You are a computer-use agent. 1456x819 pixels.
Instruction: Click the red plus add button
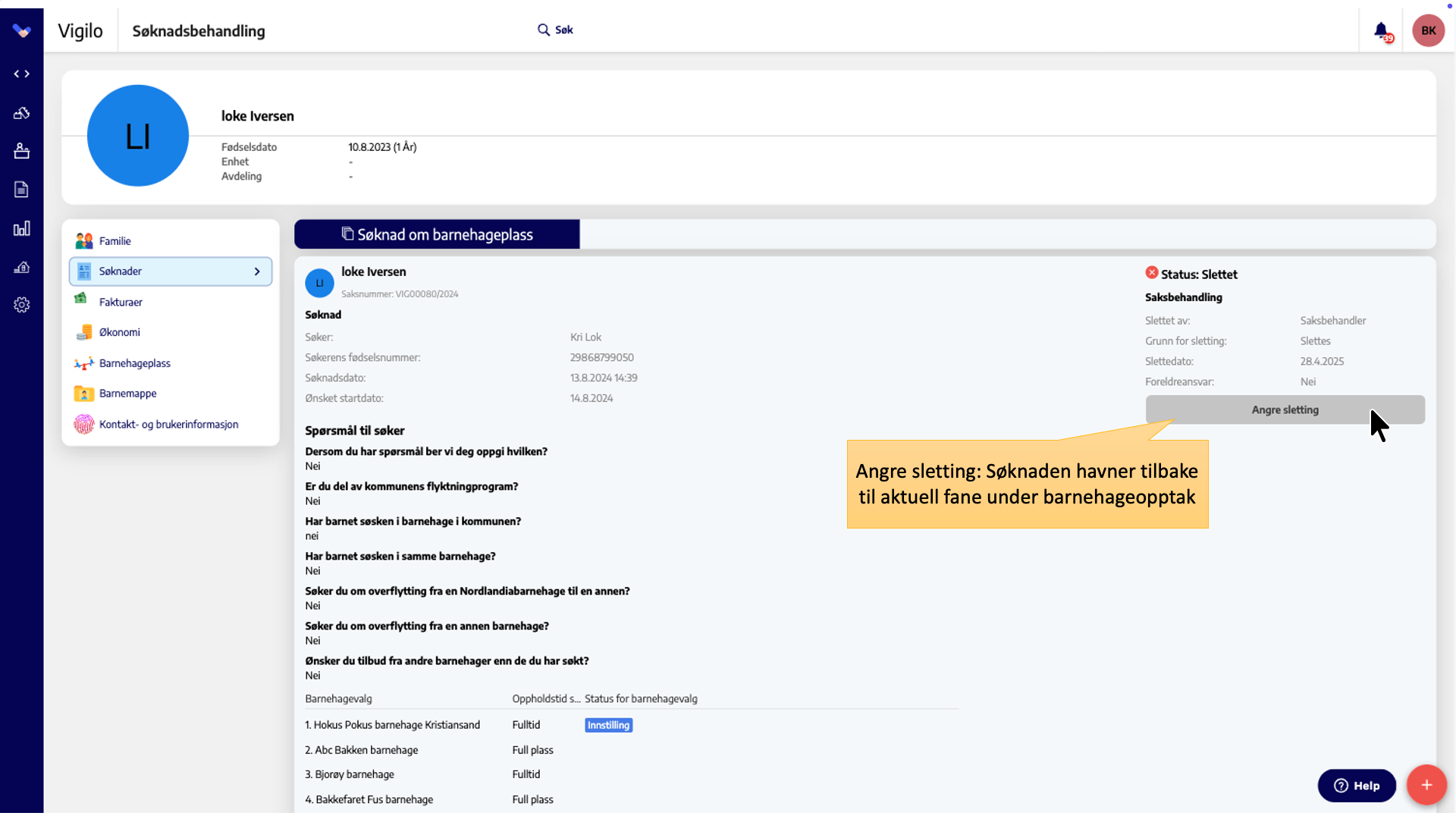click(1426, 785)
